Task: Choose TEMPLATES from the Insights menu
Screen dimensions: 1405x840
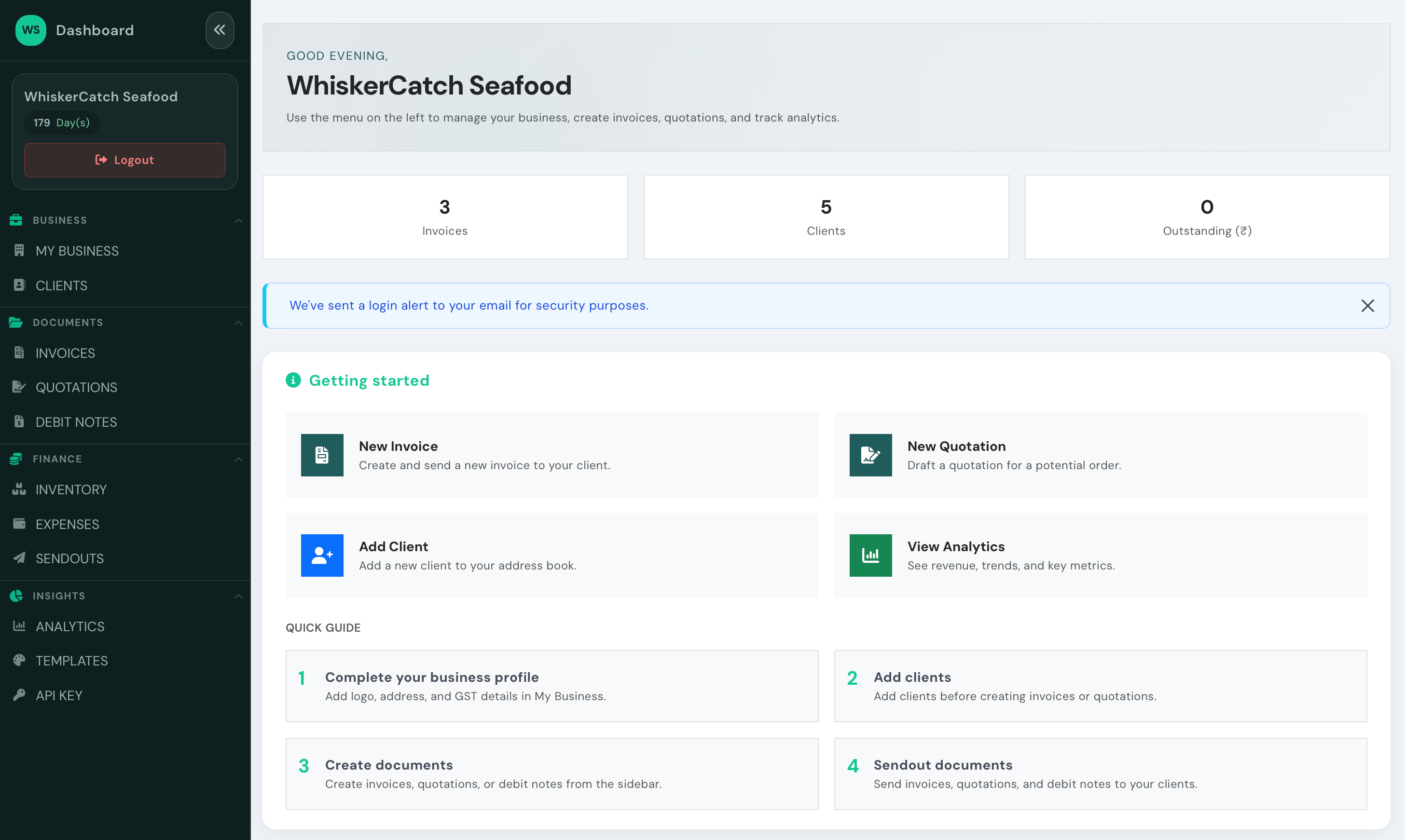Action: point(72,661)
